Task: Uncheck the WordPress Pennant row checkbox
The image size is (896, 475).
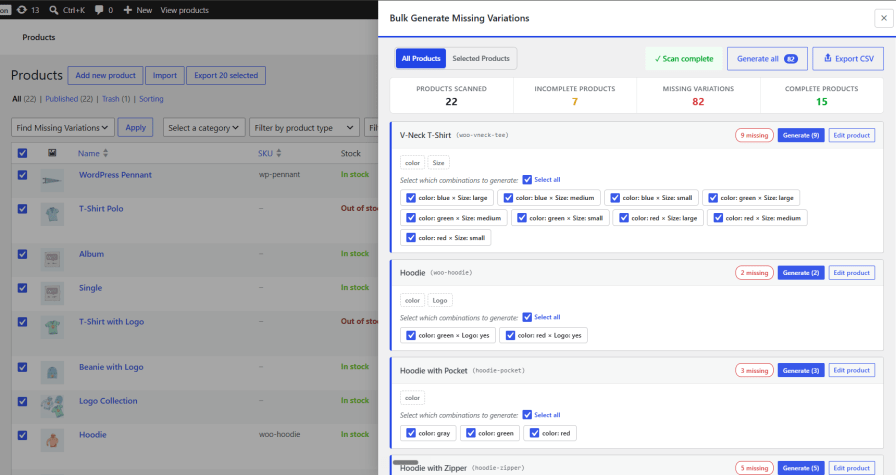Action: tap(22, 175)
